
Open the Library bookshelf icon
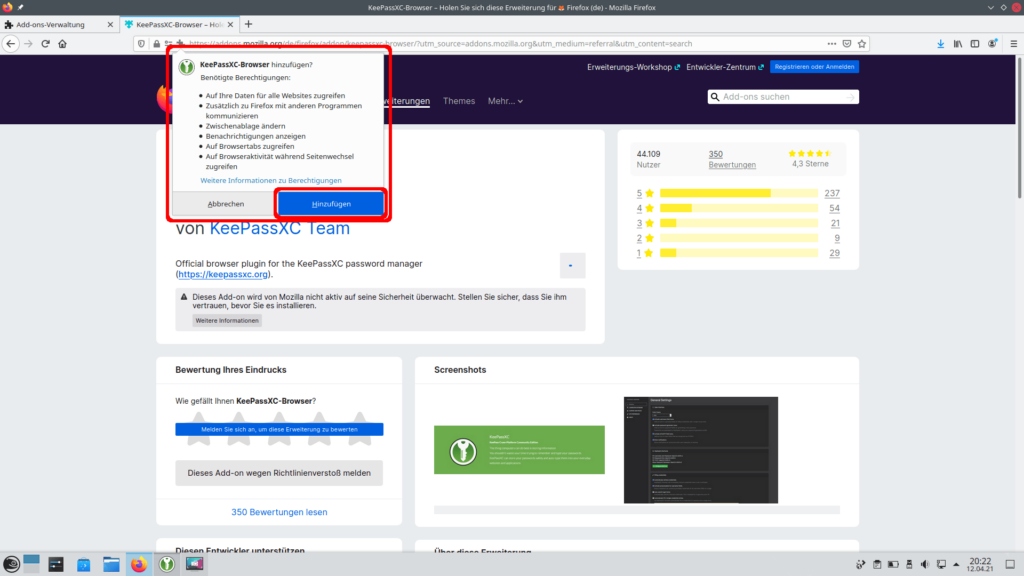(x=958, y=44)
